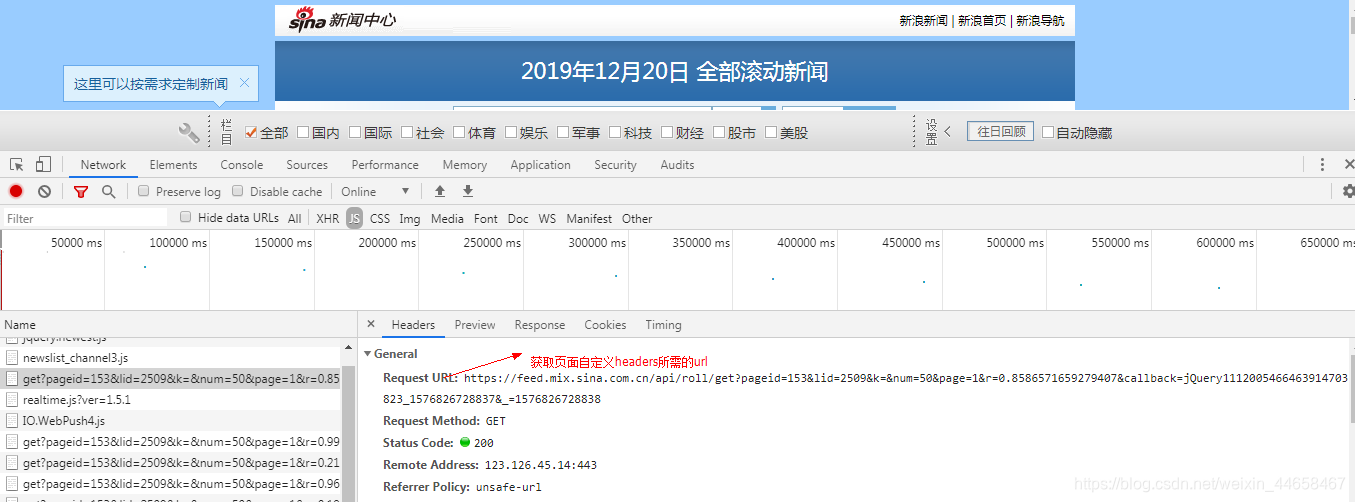The height and width of the screenshot is (502, 1355).
Task: Check the 军事 category checkbox
Action: tap(563, 132)
